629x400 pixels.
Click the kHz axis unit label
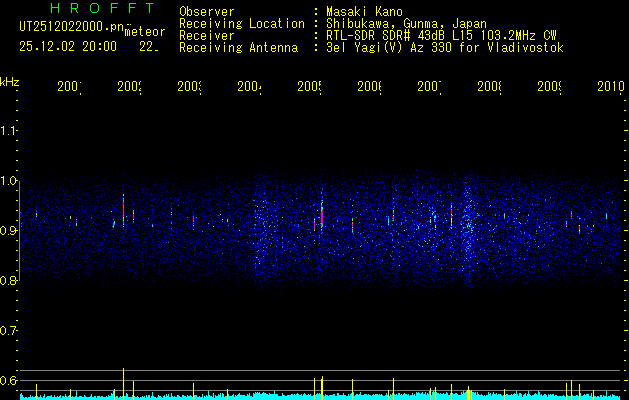(x=9, y=82)
